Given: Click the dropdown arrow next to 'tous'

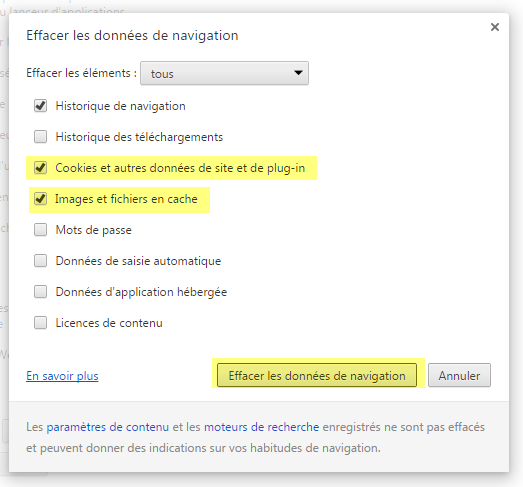Looking at the screenshot, I should (298, 72).
